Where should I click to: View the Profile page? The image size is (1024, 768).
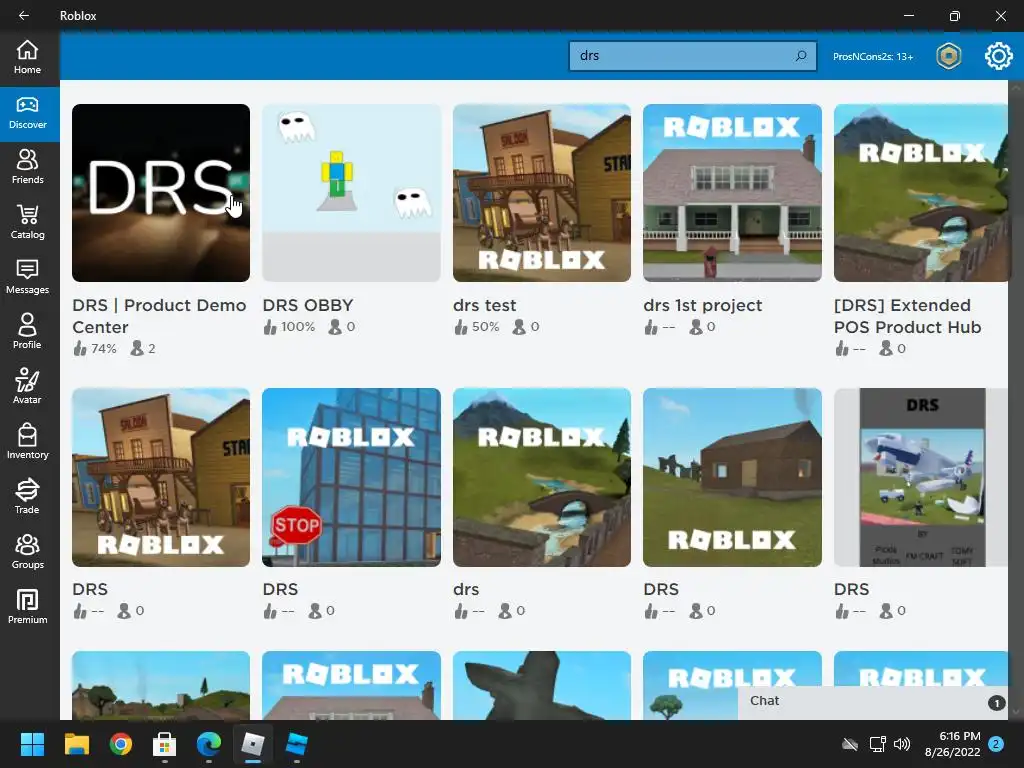coord(27,332)
